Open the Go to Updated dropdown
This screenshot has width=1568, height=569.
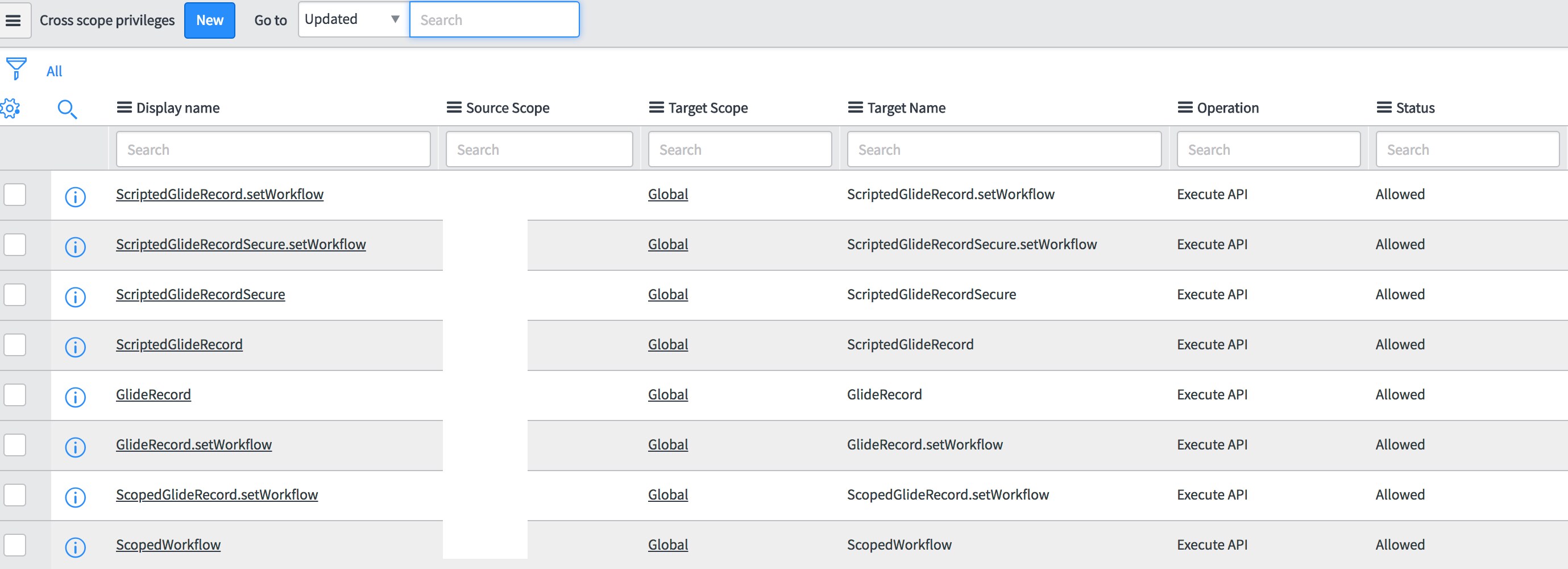click(354, 19)
